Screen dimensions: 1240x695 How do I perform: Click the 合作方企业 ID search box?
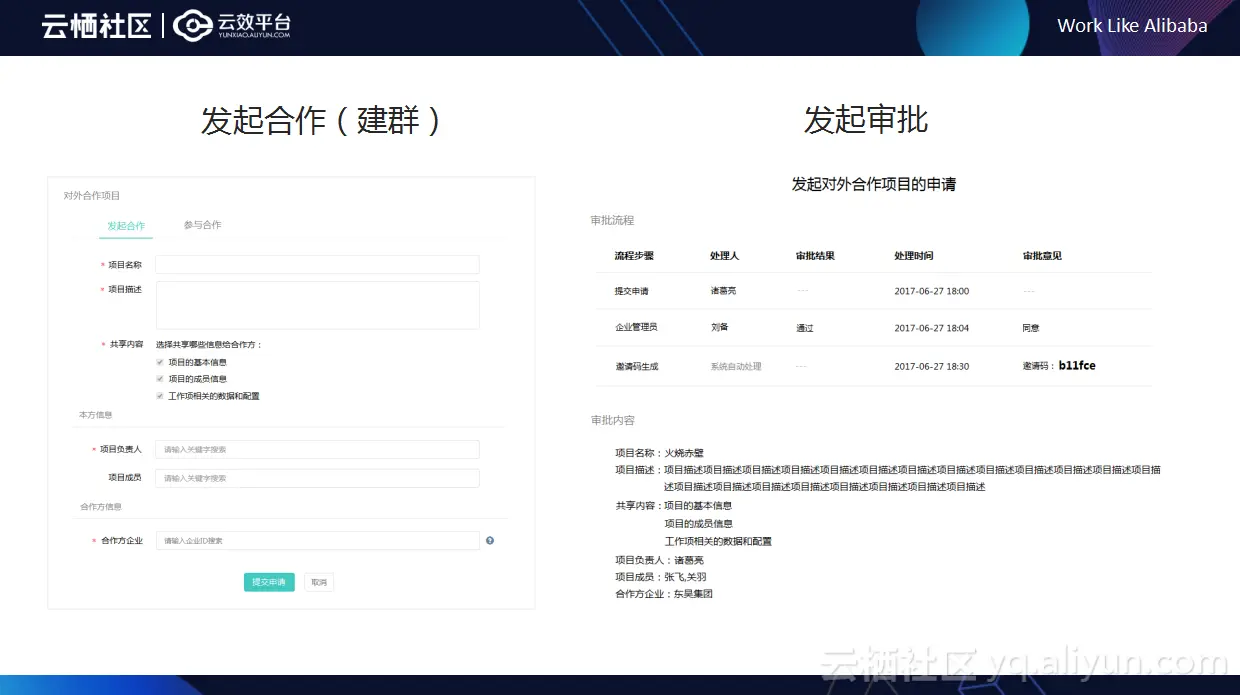(317, 540)
